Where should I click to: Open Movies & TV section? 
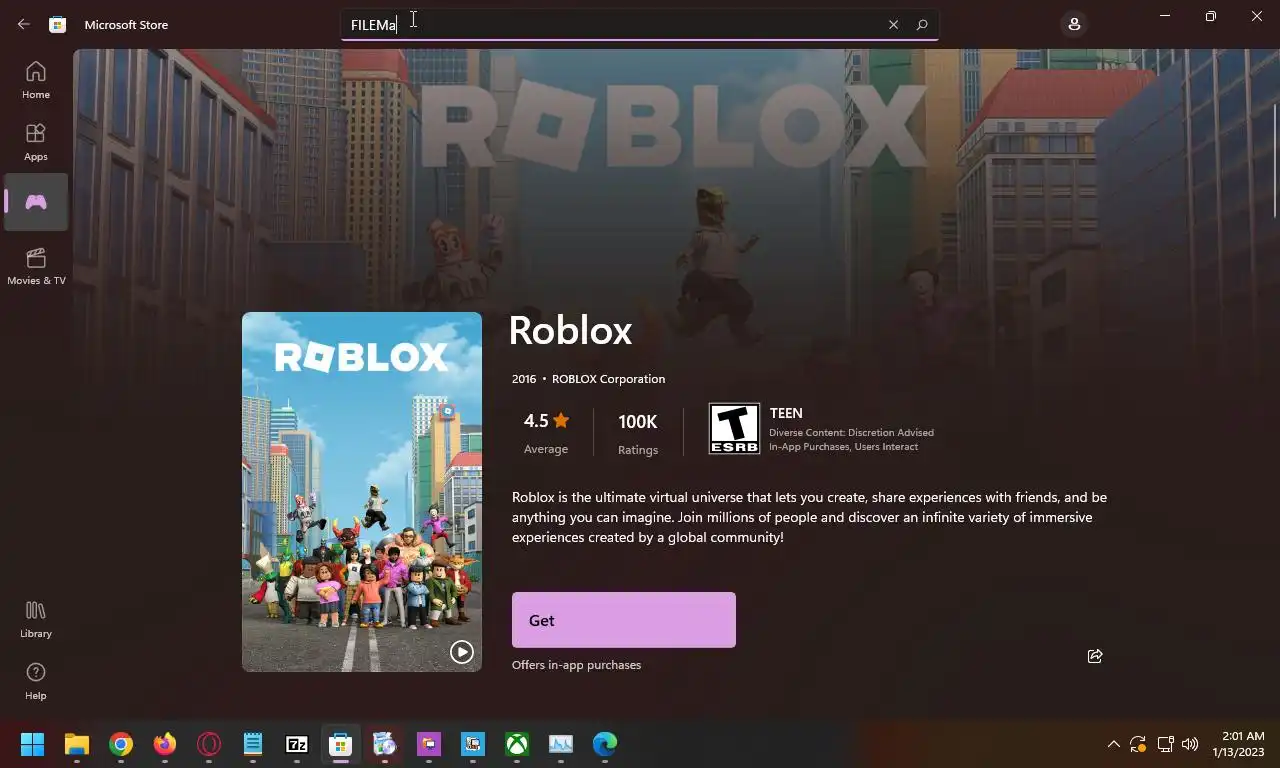(x=36, y=266)
